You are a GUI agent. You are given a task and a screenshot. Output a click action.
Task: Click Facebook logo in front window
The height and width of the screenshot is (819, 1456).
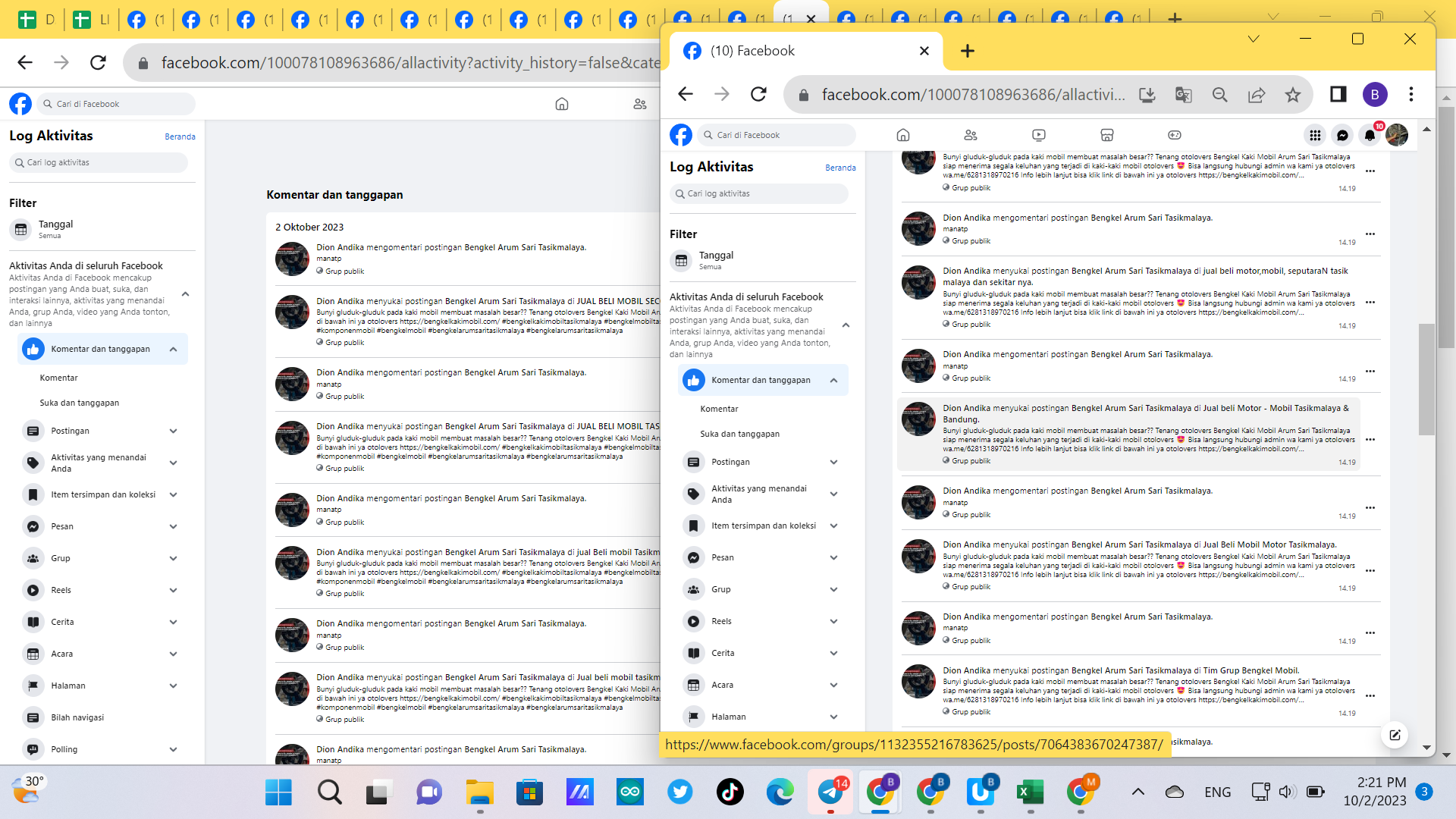click(x=681, y=135)
